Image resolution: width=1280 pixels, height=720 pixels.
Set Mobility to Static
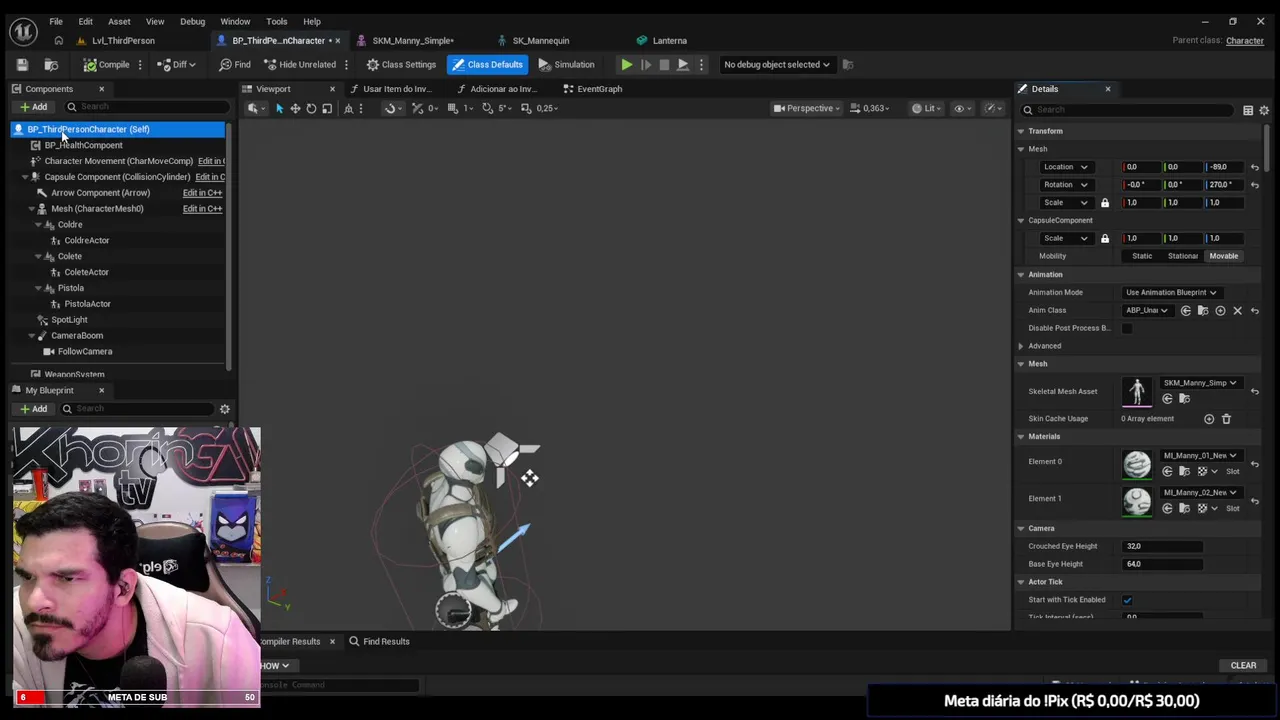pos(1142,256)
